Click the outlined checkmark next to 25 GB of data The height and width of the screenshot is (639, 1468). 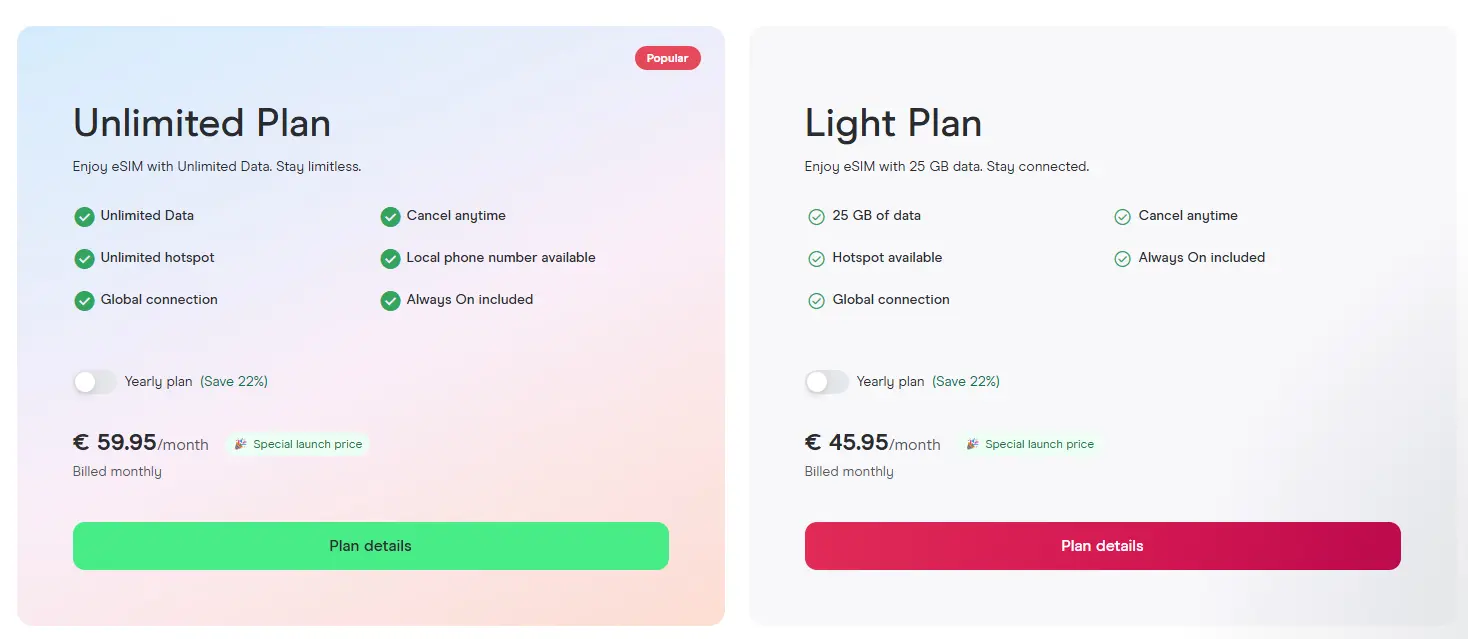pyautogui.click(x=816, y=216)
